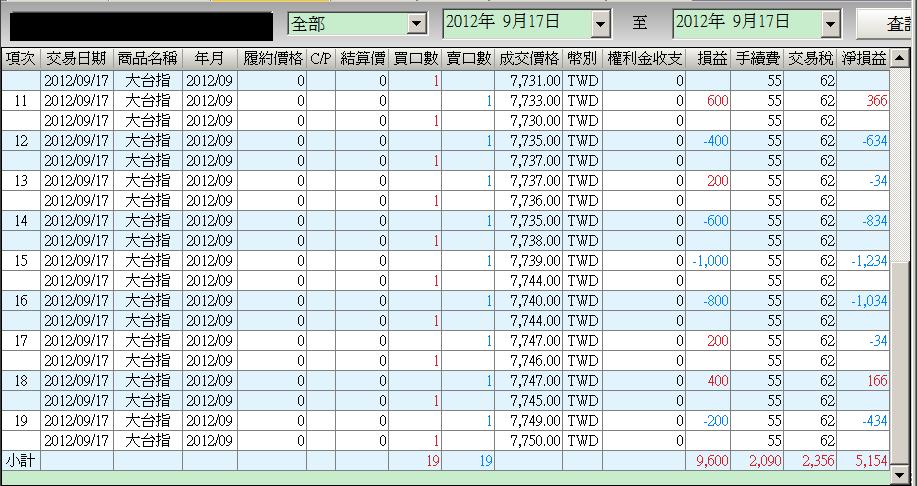Click the 7,736.00 price cell
This screenshot has width=917, height=486.
[529, 201]
